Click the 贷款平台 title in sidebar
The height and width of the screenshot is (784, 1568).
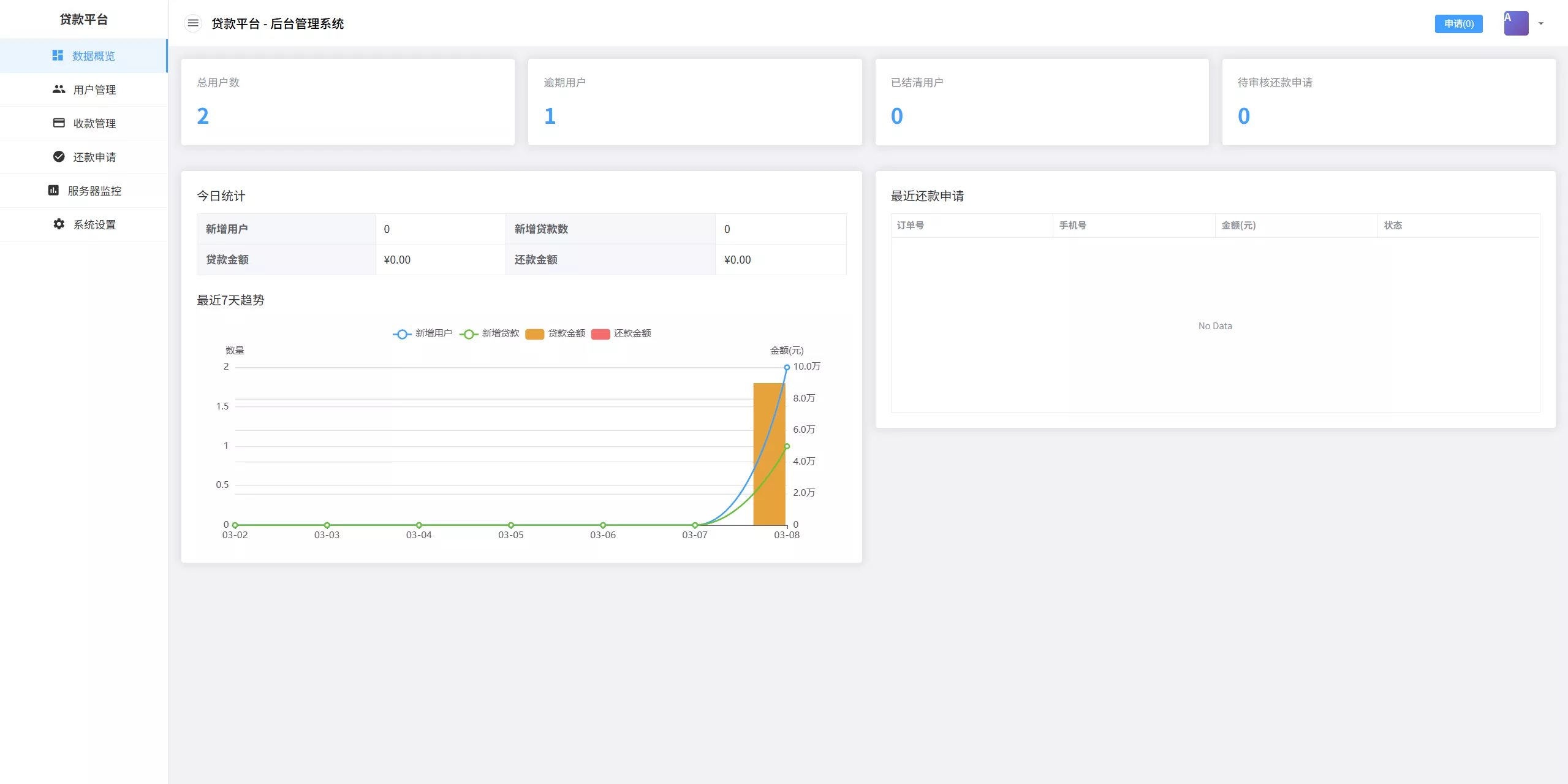(85, 19)
